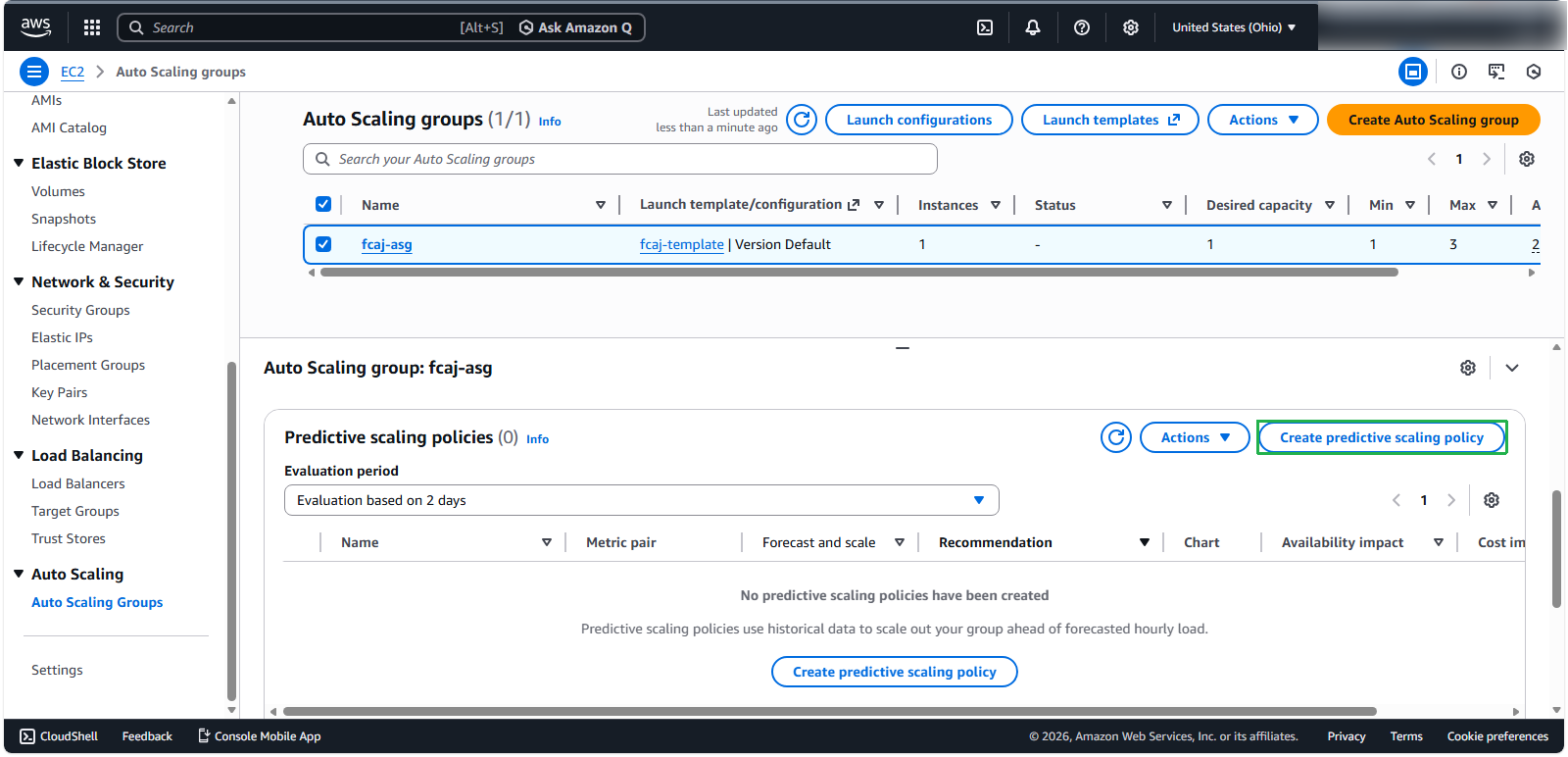Screen dimensions: 1568x757
Task: Open Auto Scaling Groups in the sidebar
Action: point(97,602)
